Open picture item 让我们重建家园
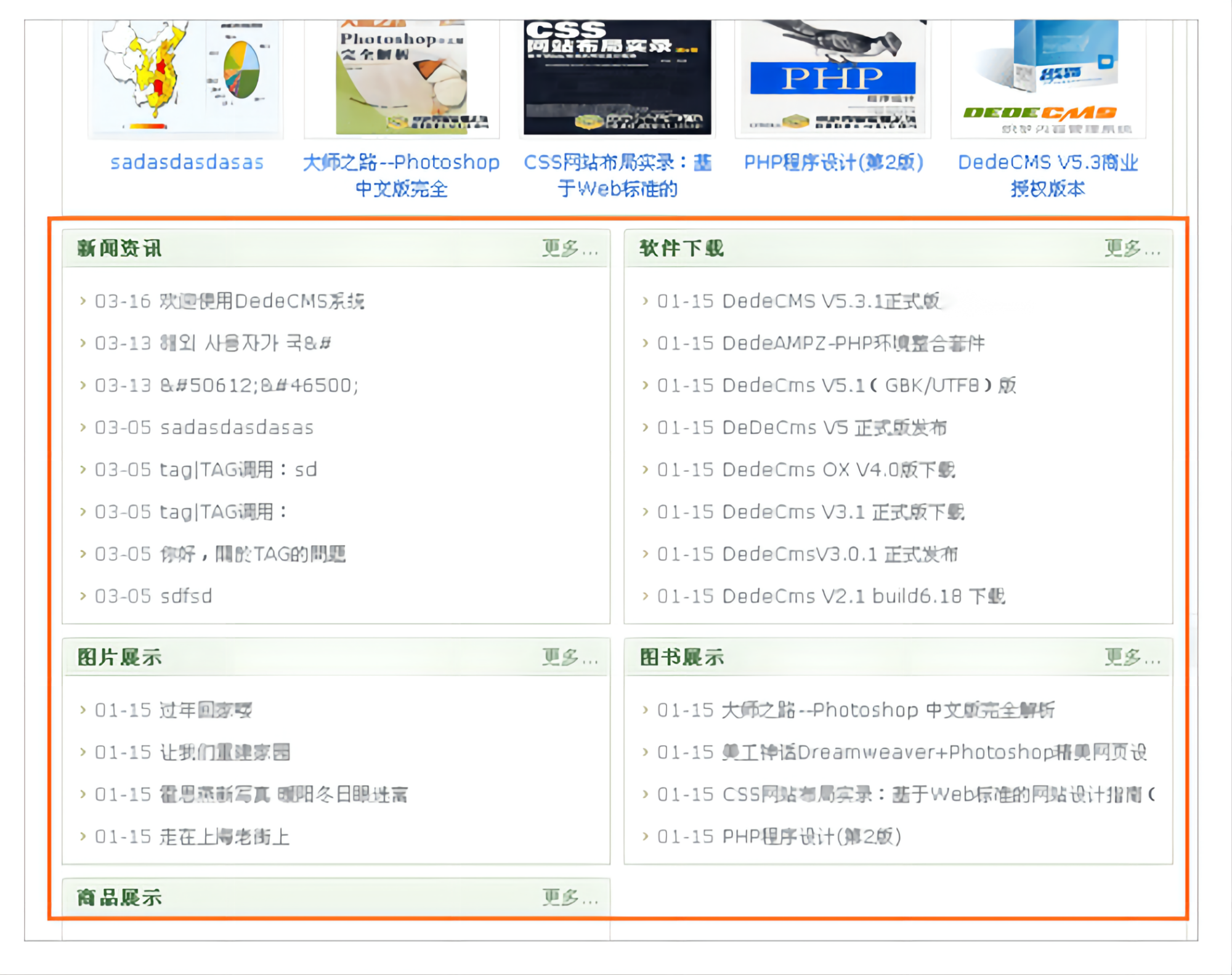The height and width of the screenshot is (975, 1232). [225, 752]
